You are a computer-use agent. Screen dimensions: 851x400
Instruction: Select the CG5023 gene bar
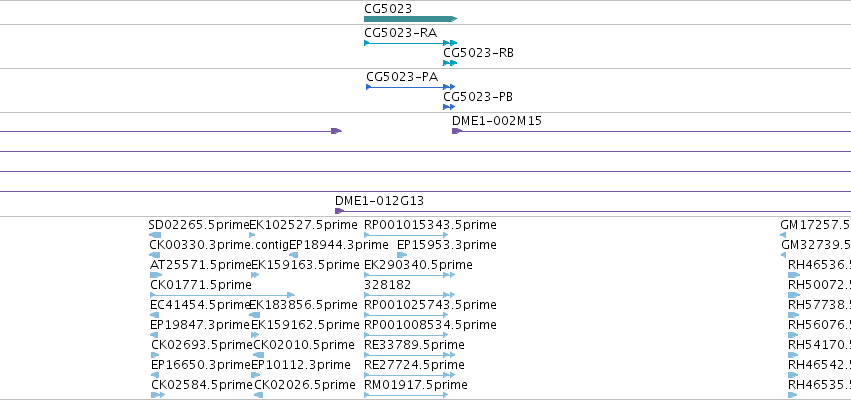coord(410,19)
